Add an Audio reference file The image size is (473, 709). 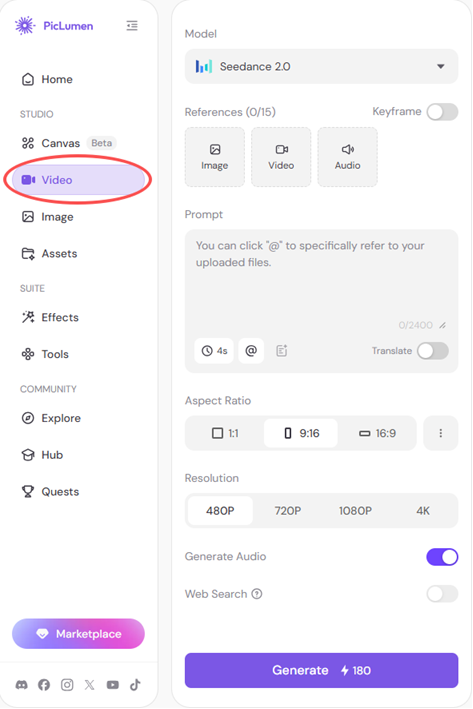point(347,157)
